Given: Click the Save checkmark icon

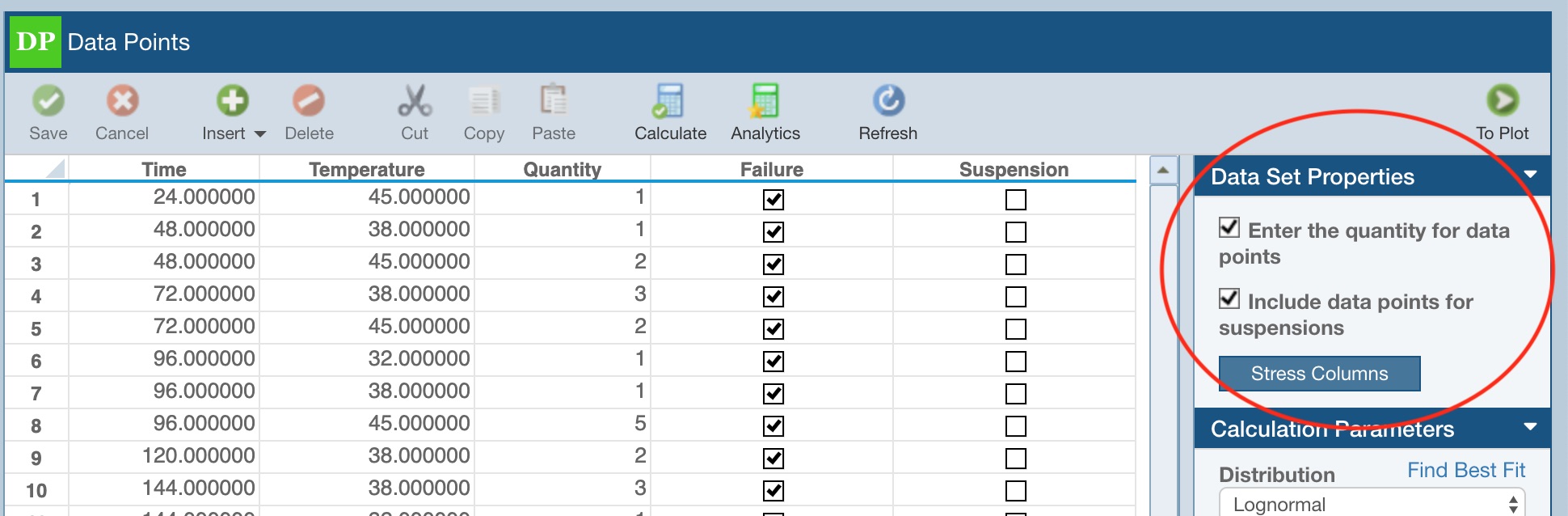Looking at the screenshot, I should click(48, 101).
